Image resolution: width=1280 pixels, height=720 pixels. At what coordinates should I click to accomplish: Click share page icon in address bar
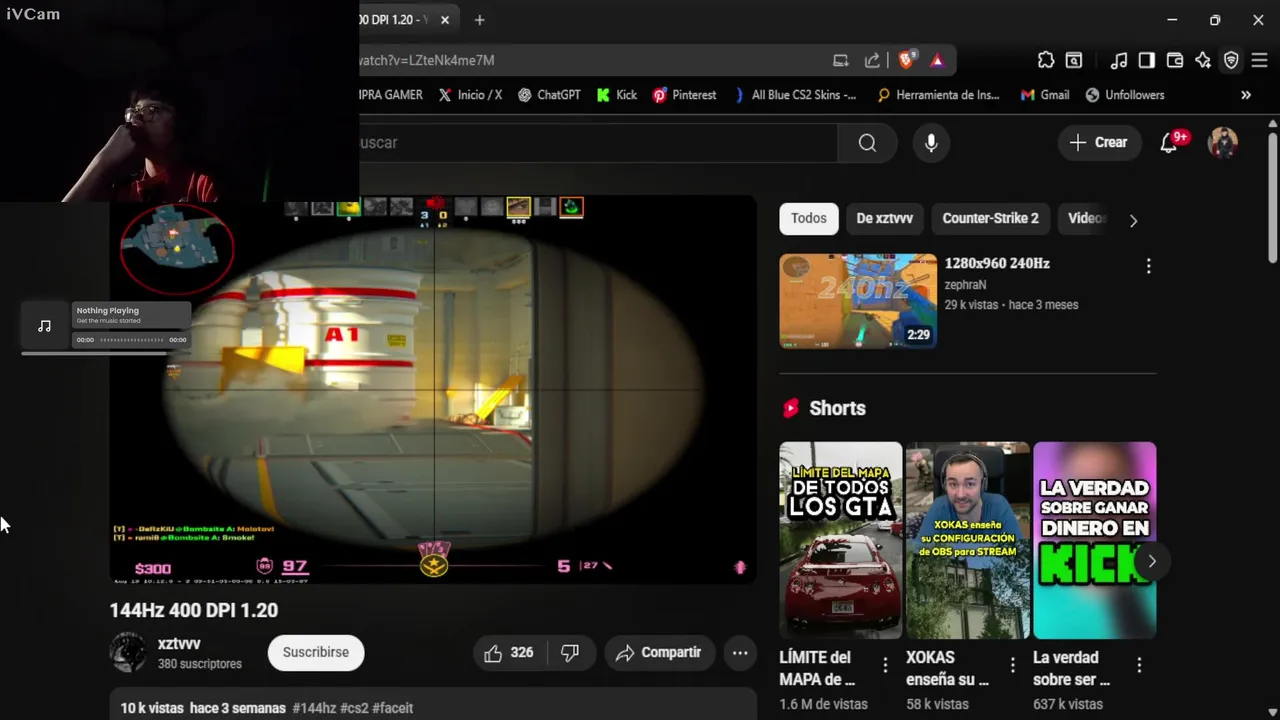[872, 60]
